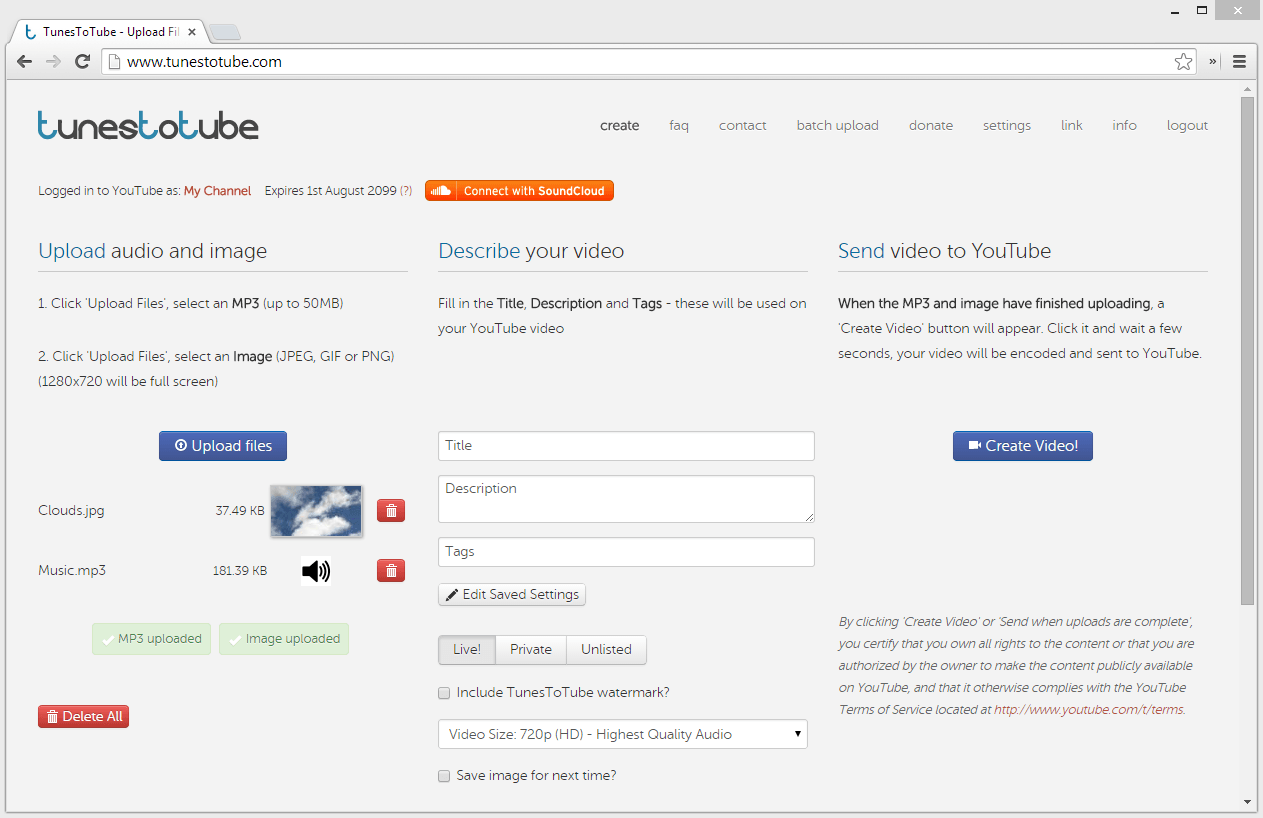This screenshot has height=818, width=1263.
Task: Open the donate page
Action: tap(931, 126)
